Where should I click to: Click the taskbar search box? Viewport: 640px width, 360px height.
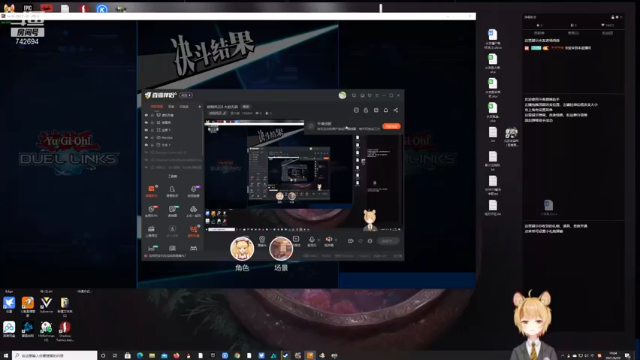point(55,356)
